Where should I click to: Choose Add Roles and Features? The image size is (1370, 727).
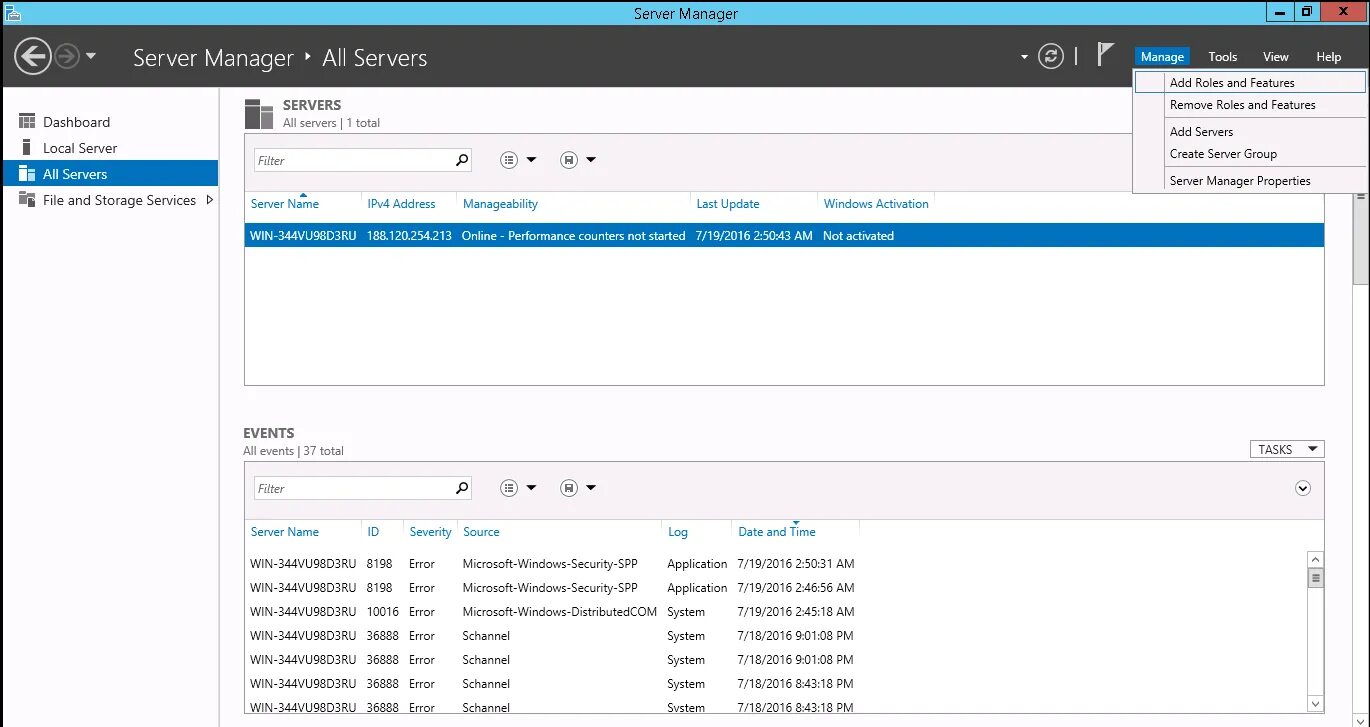pyautogui.click(x=1250, y=83)
